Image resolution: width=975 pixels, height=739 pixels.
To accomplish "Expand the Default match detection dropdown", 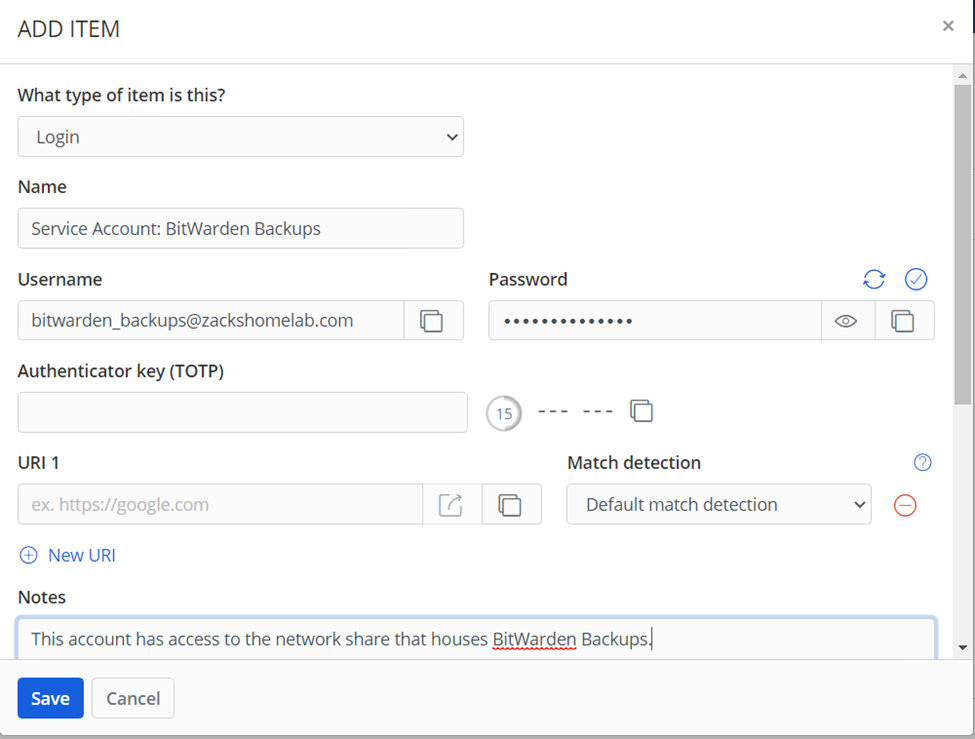I will [x=718, y=505].
